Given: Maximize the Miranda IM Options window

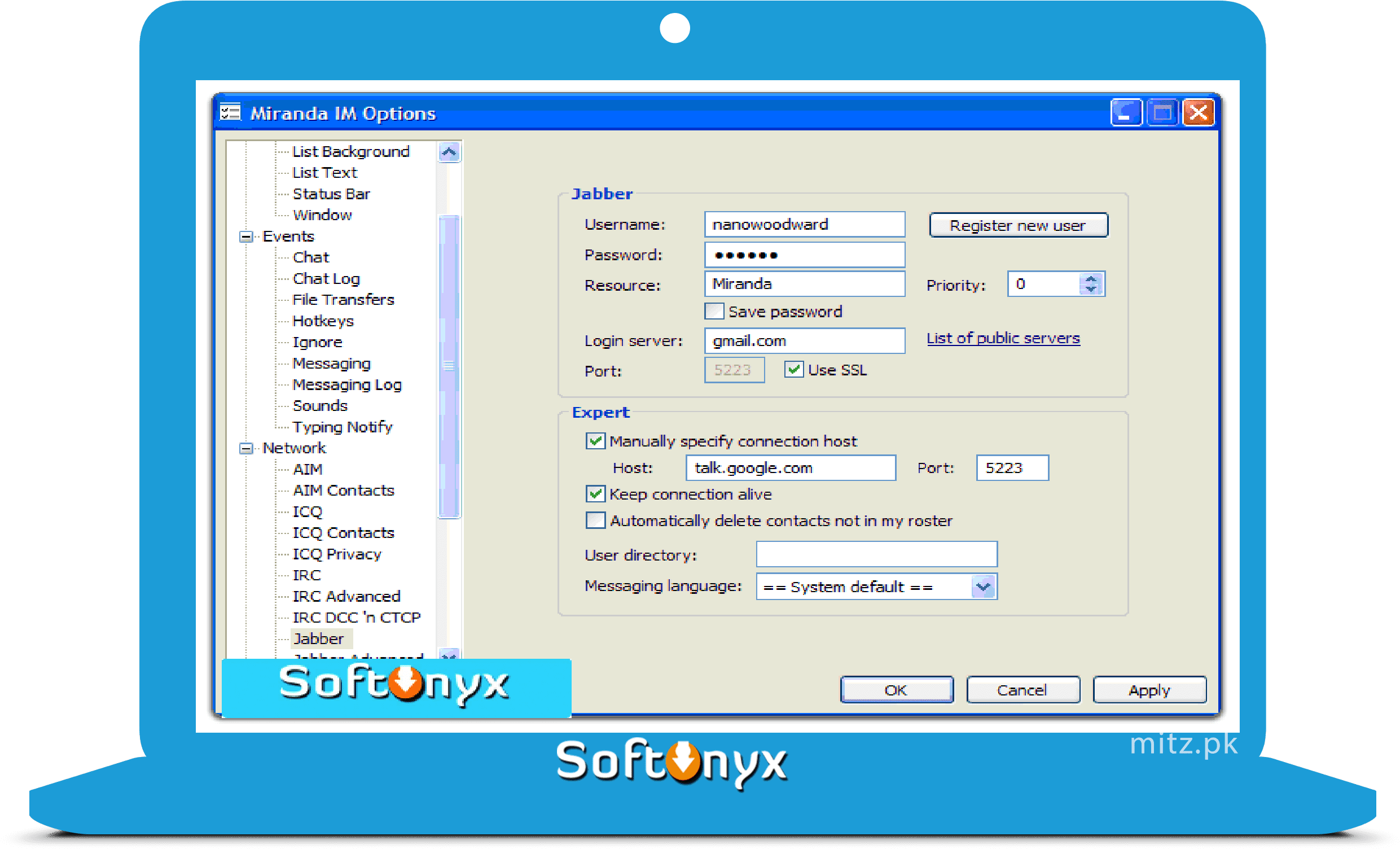Looking at the screenshot, I should click(x=1162, y=112).
